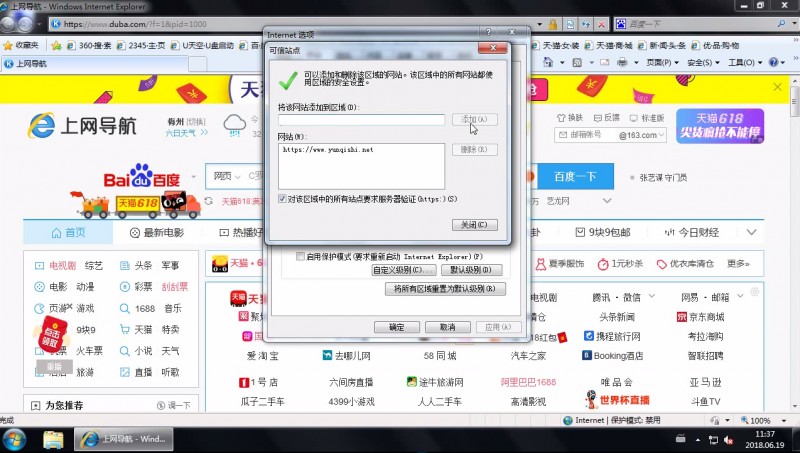
Task: Expand the 页面(P) menu in command bar
Action: click(662, 62)
